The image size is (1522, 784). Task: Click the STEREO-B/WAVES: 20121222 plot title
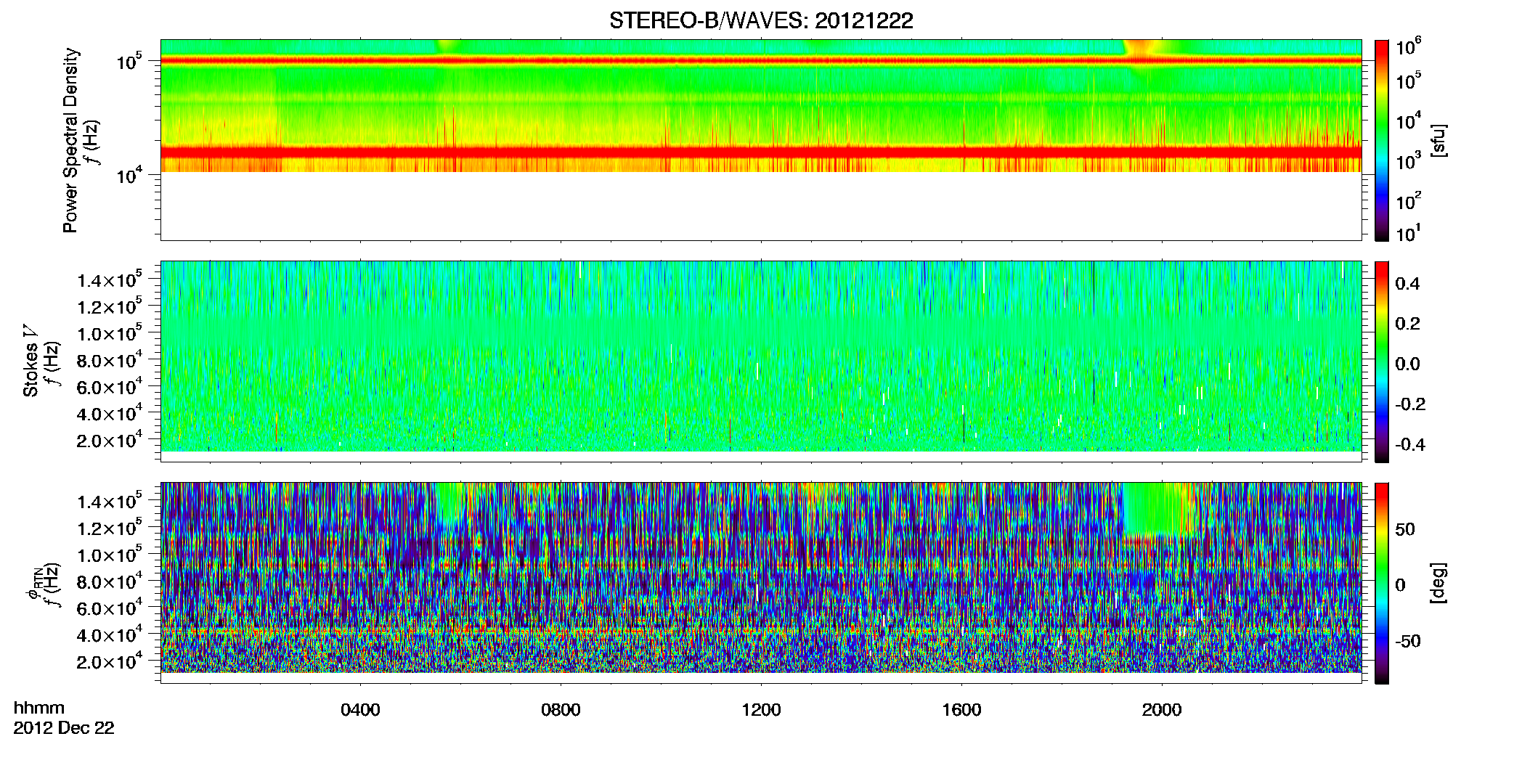click(761, 20)
